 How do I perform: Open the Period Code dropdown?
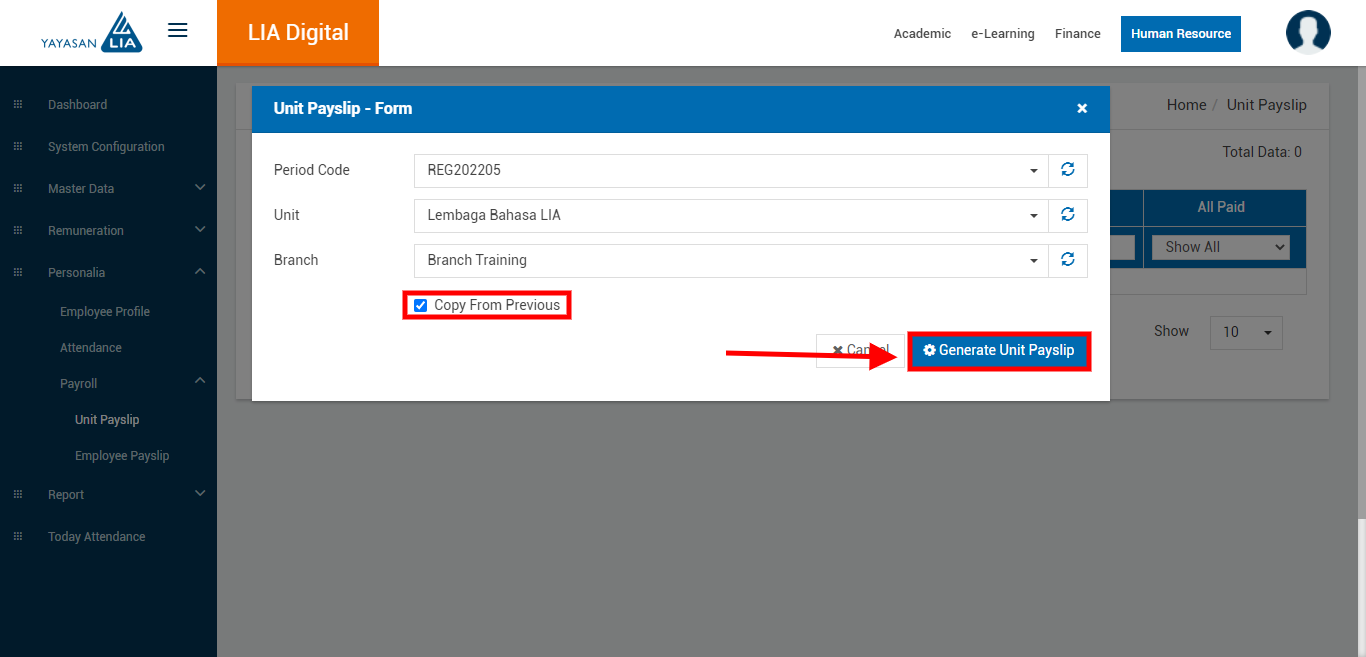coord(730,170)
